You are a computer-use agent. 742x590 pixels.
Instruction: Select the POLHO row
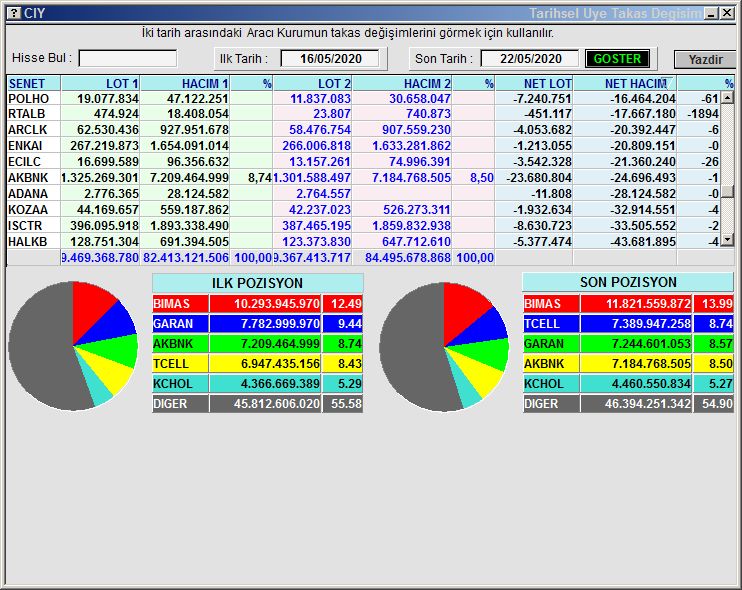tap(363, 98)
